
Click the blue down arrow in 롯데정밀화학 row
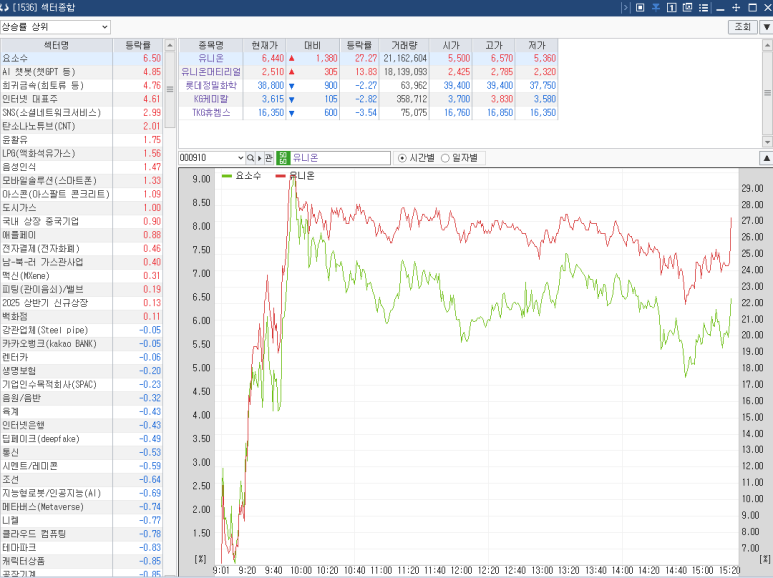291,86
